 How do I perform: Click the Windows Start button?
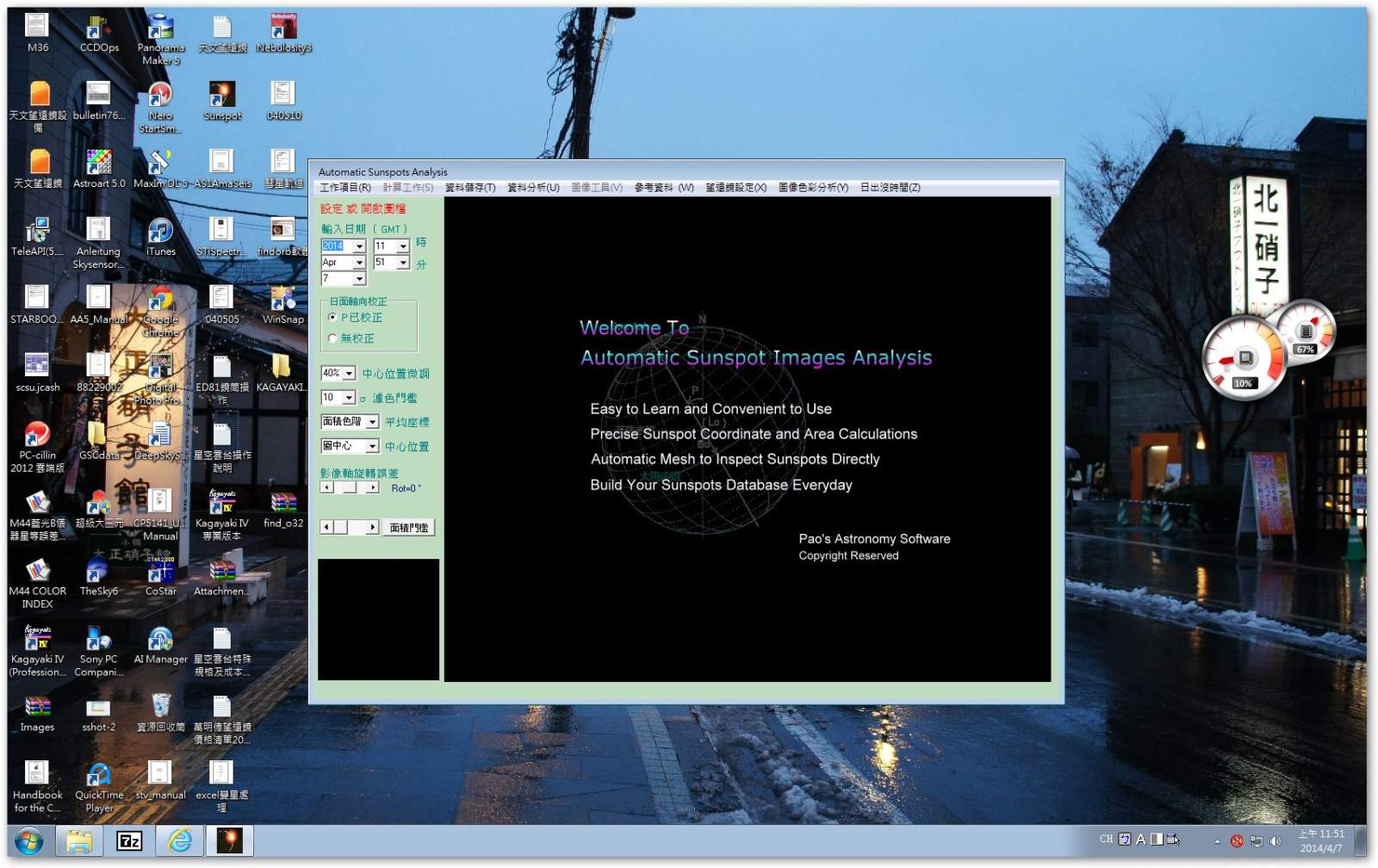[28, 840]
